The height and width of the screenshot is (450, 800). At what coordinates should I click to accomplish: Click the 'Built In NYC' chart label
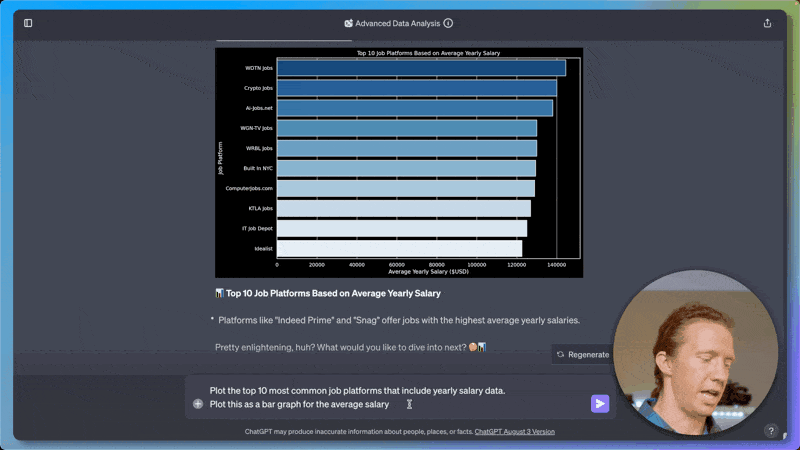[x=258, y=168]
